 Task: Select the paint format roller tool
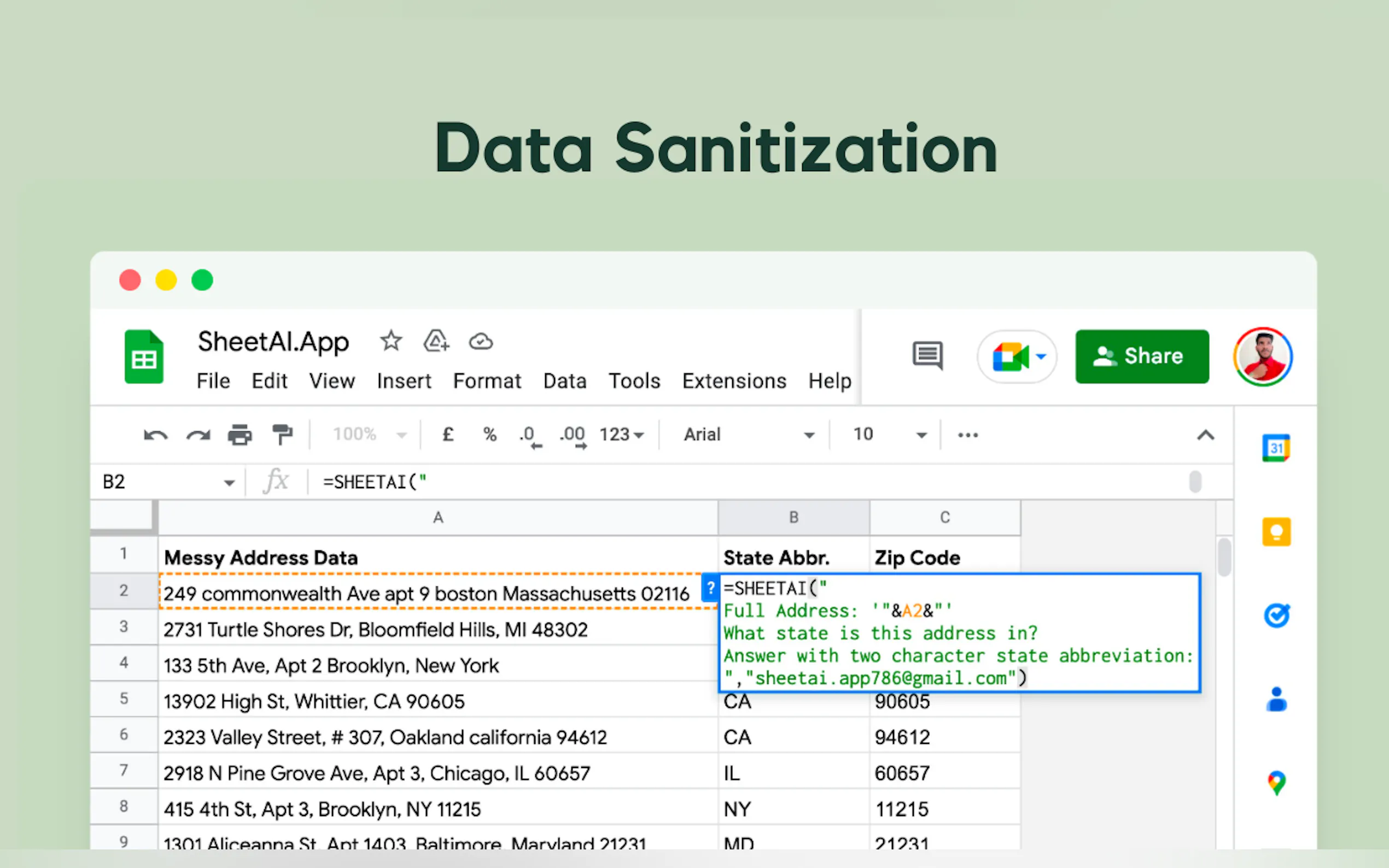tap(282, 435)
